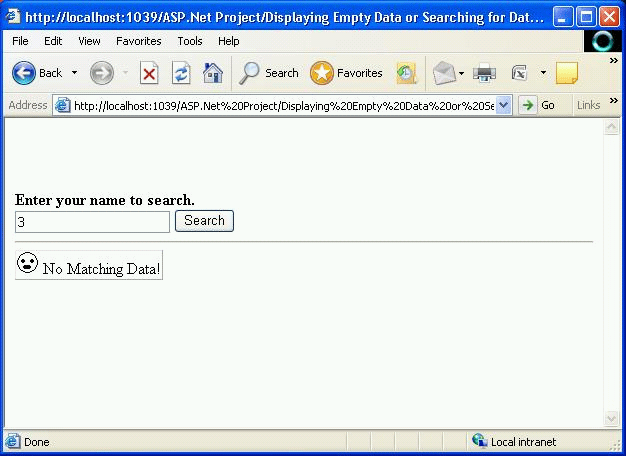Image resolution: width=626 pixels, height=456 pixels.
Task: Click the status bar page icon
Action: click(x=12, y=442)
